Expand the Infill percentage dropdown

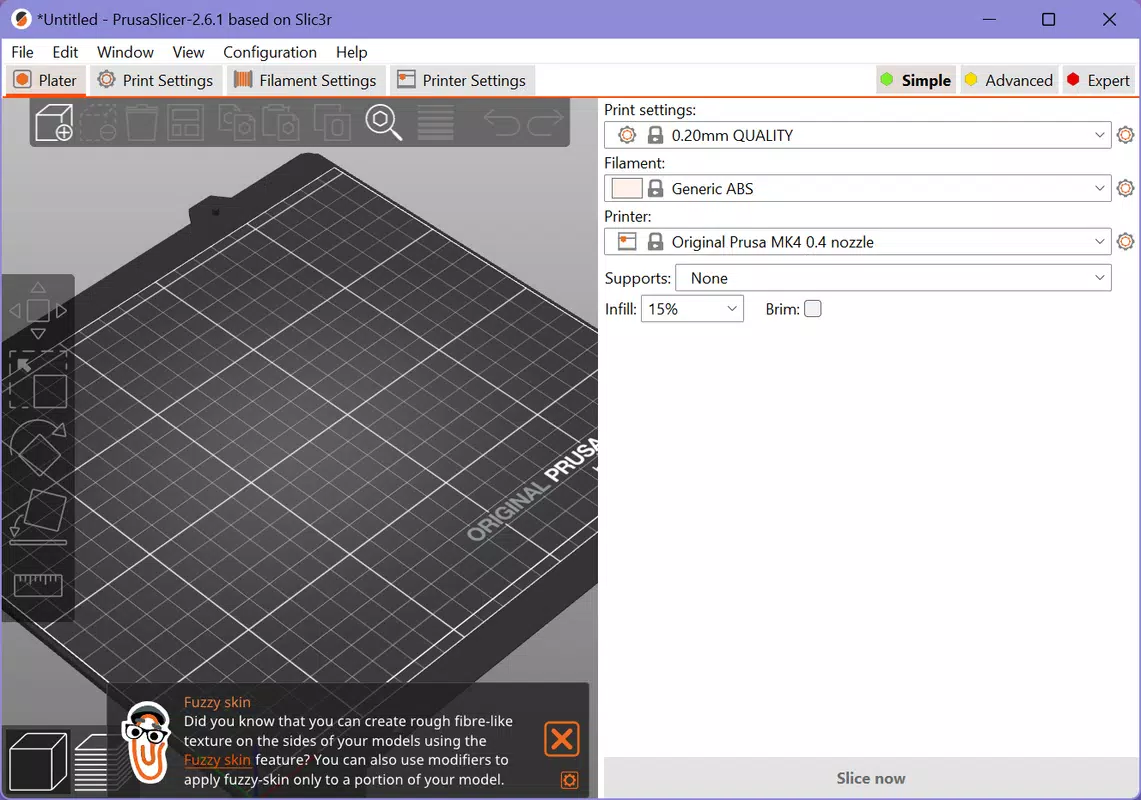692,309
